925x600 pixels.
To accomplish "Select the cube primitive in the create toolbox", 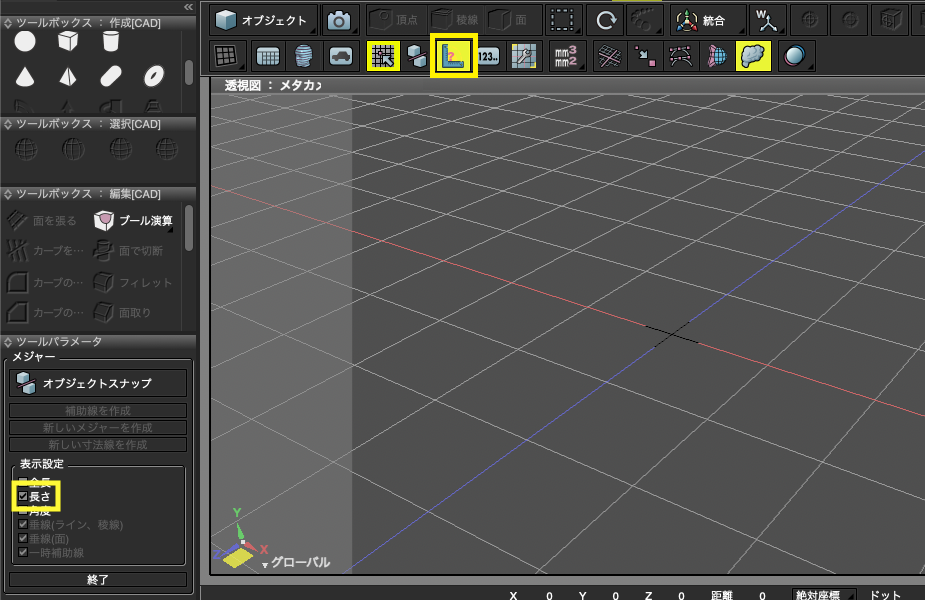I will pyautogui.click(x=68, y=41).
